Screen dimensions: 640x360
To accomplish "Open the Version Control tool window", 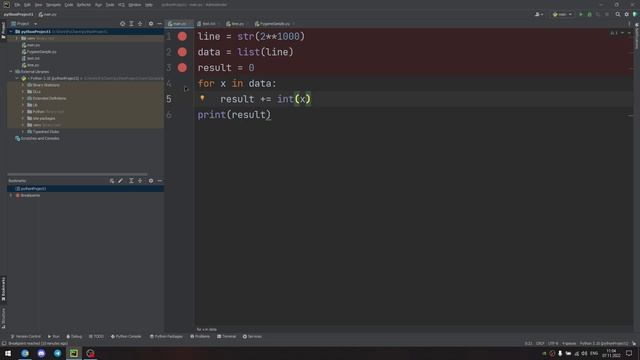I will [x=26, y=336].
